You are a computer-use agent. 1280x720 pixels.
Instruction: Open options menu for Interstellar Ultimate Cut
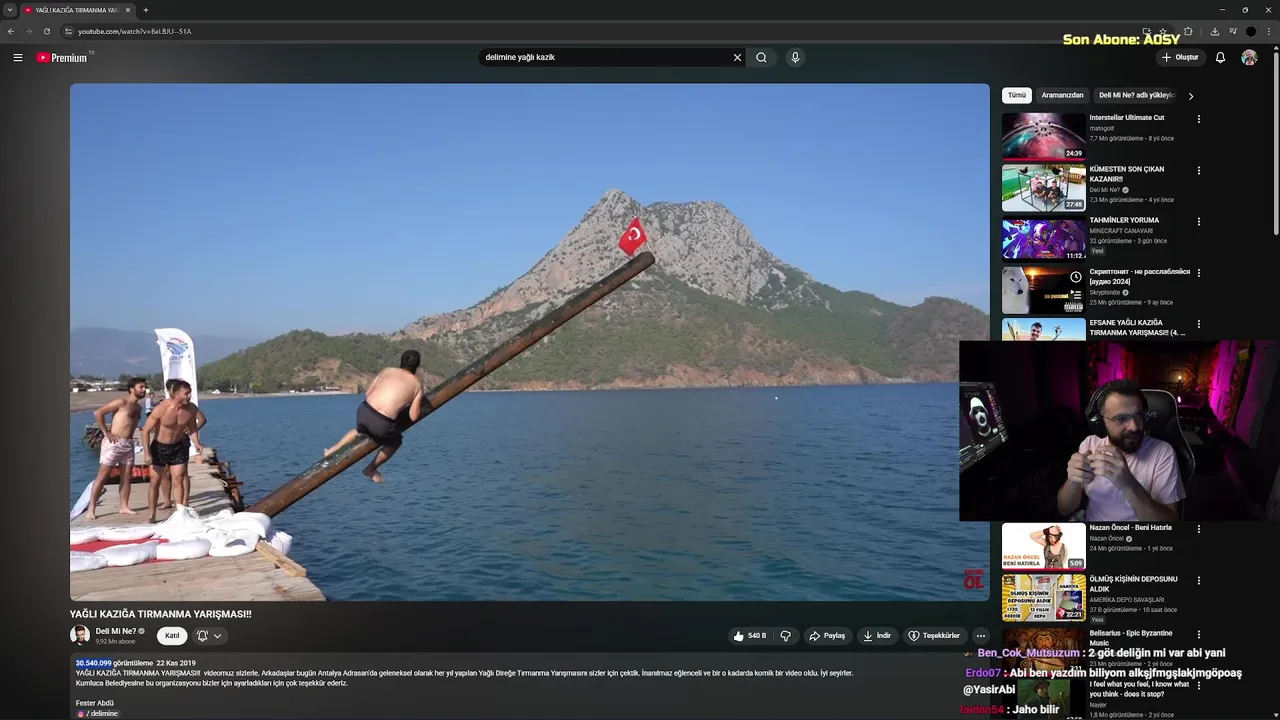coord(1199,119)
